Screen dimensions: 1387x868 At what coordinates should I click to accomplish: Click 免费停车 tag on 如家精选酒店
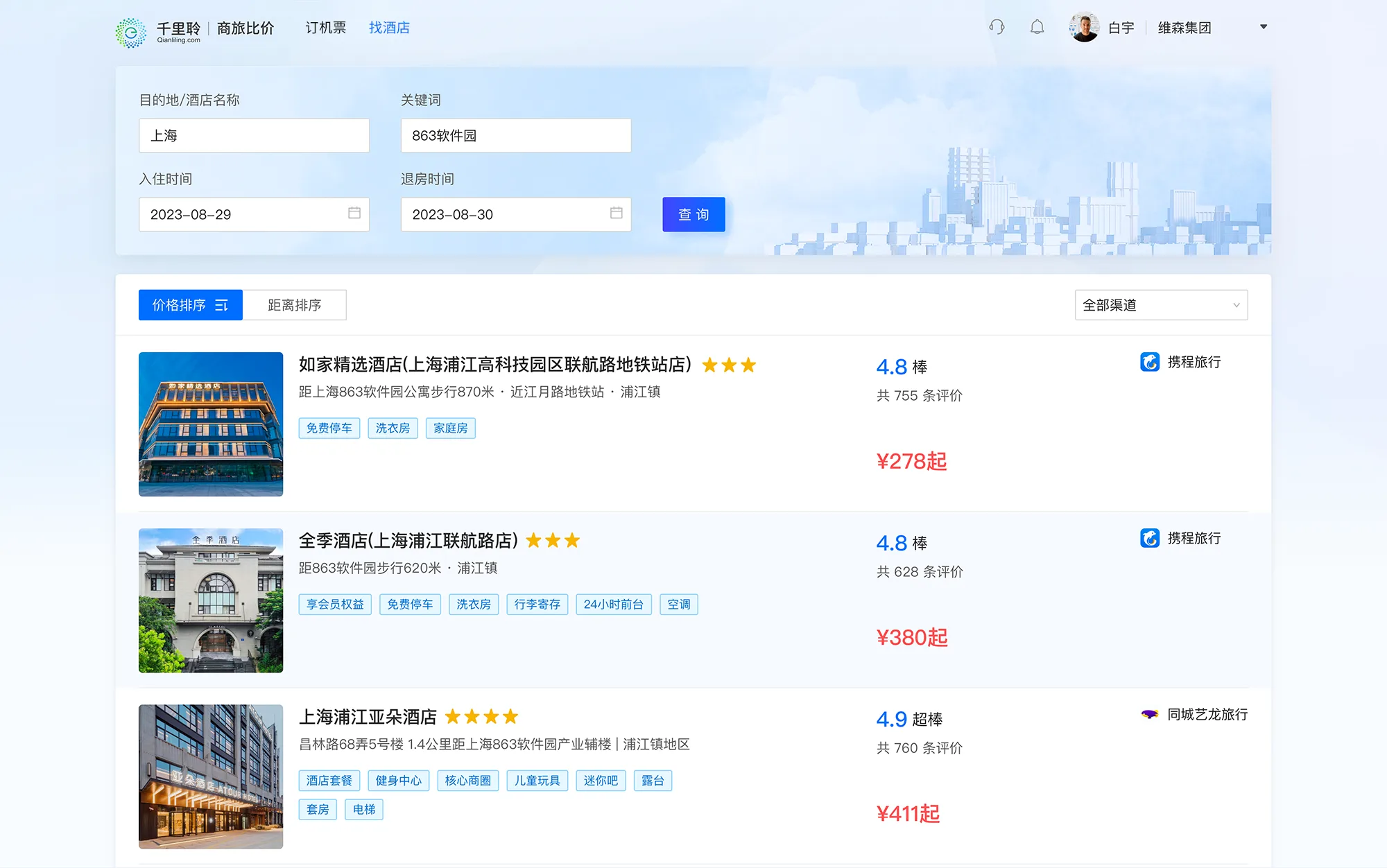click(329, 428)
